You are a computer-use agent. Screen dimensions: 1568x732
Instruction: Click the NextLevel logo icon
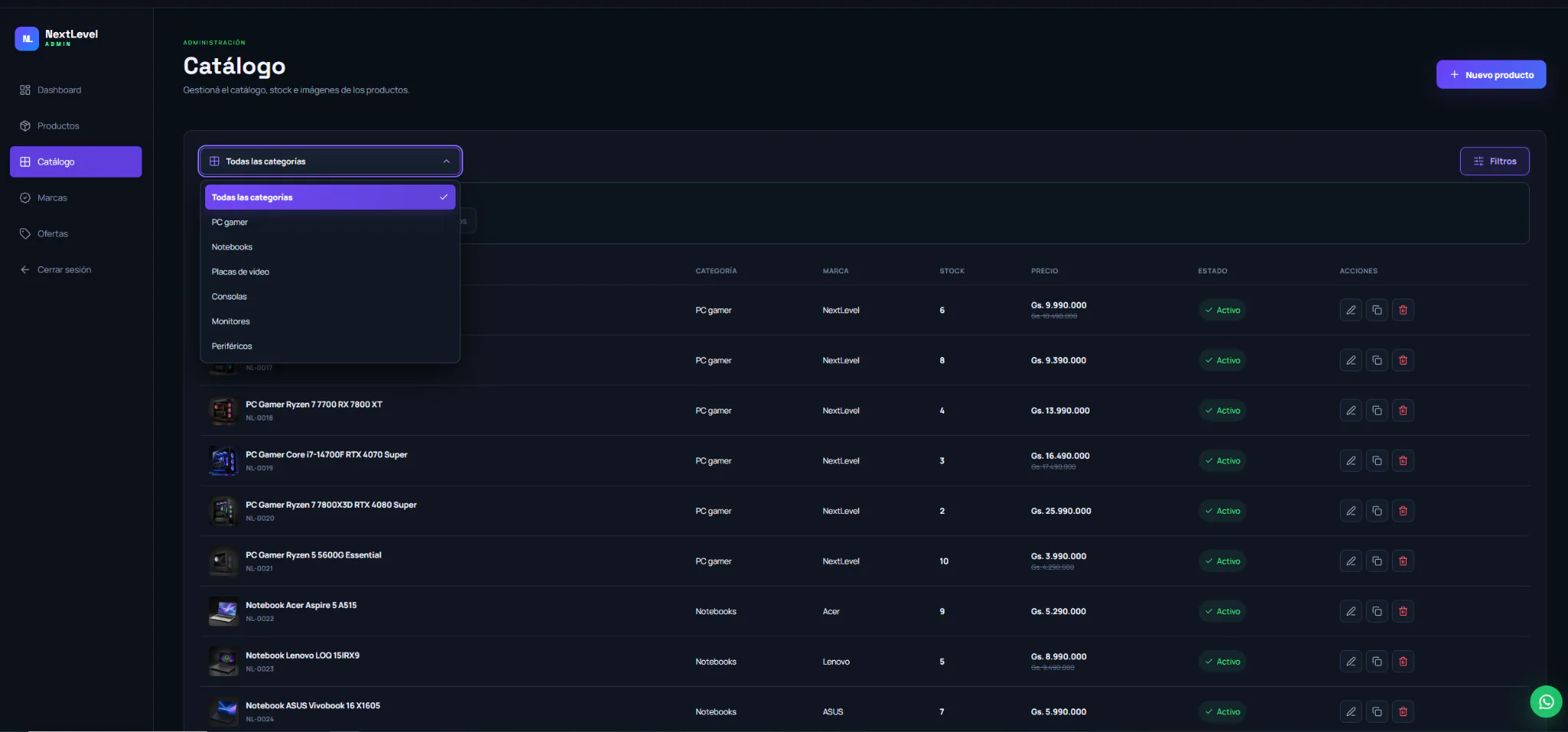[x=27, y=38]
